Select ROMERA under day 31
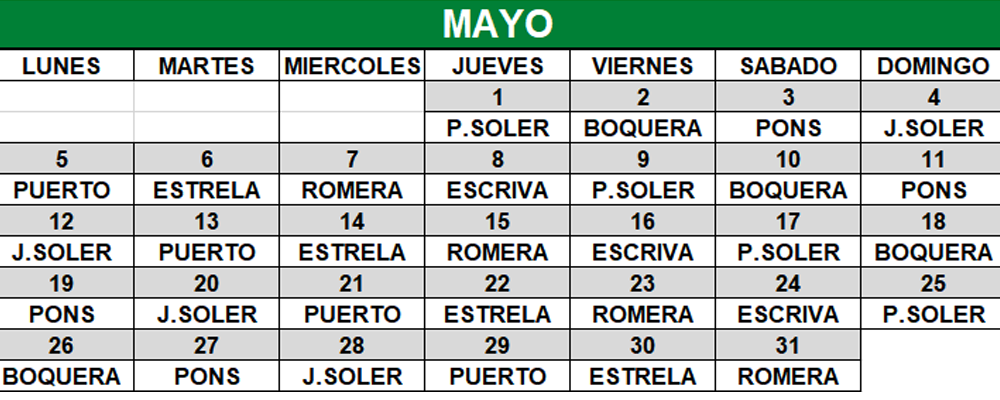Screen dimensions: 1000x400 [x=788, y=376]
